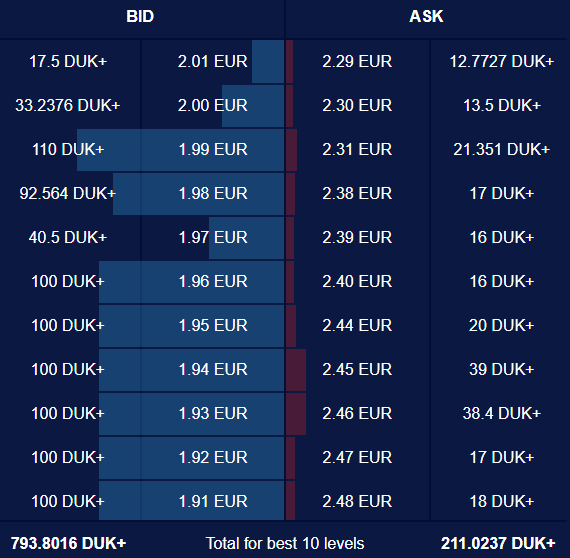Click total ask 211.0237 DUK+

[x=498, y=543]
